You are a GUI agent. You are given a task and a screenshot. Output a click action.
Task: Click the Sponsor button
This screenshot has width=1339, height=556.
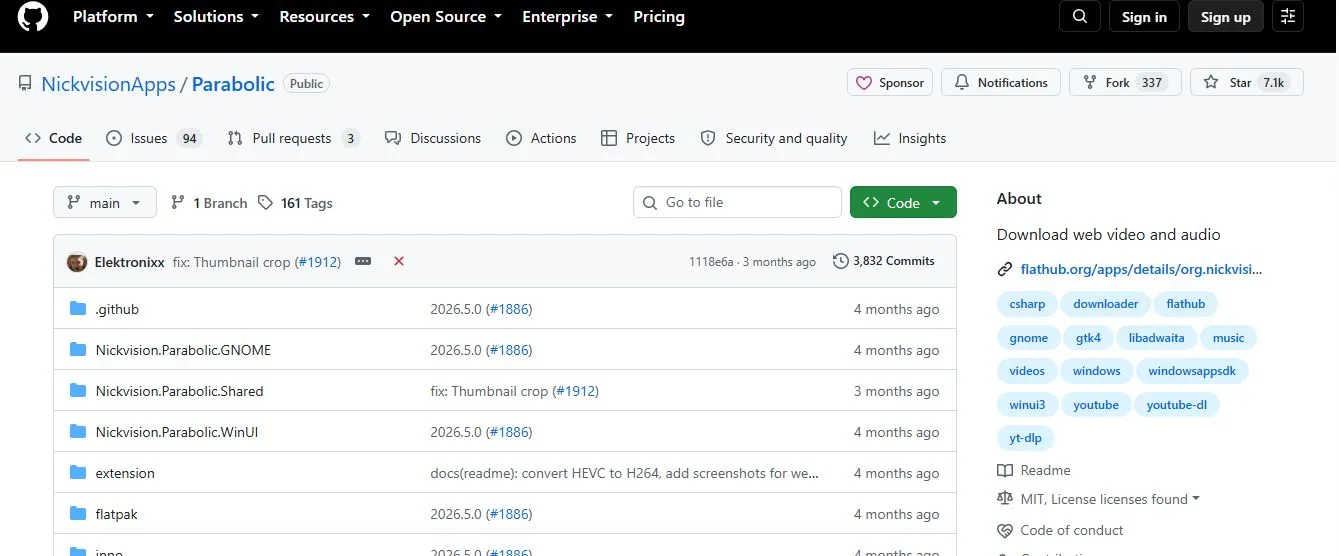tap(890, 82)
